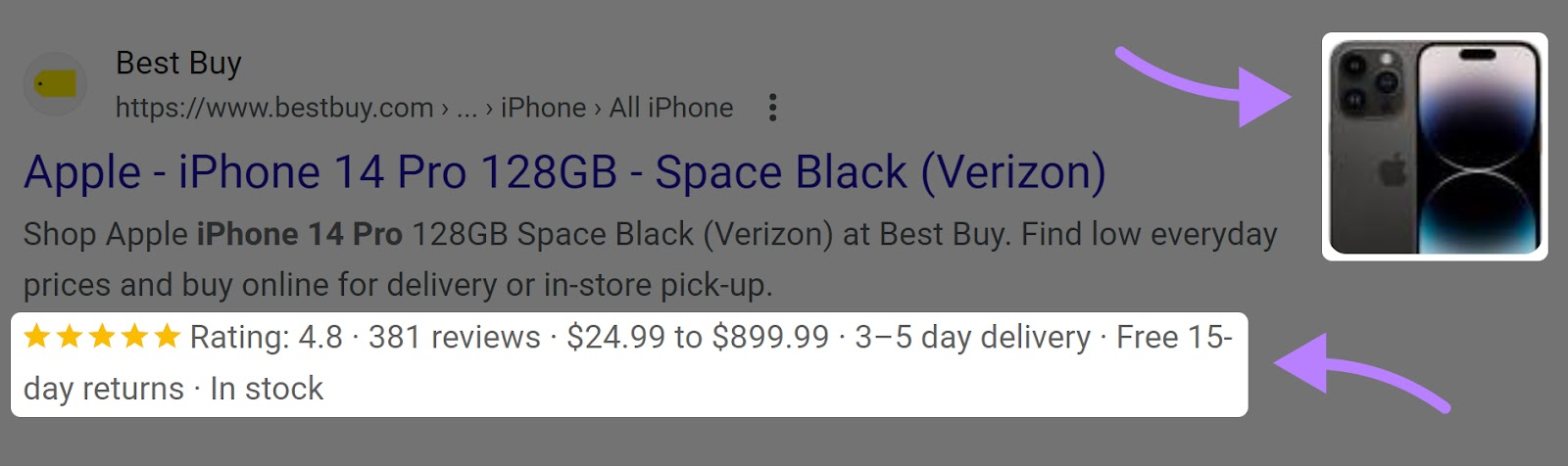
Task: Open the Apple iPhone 14 Pro title link
Action: click(564, 173)
